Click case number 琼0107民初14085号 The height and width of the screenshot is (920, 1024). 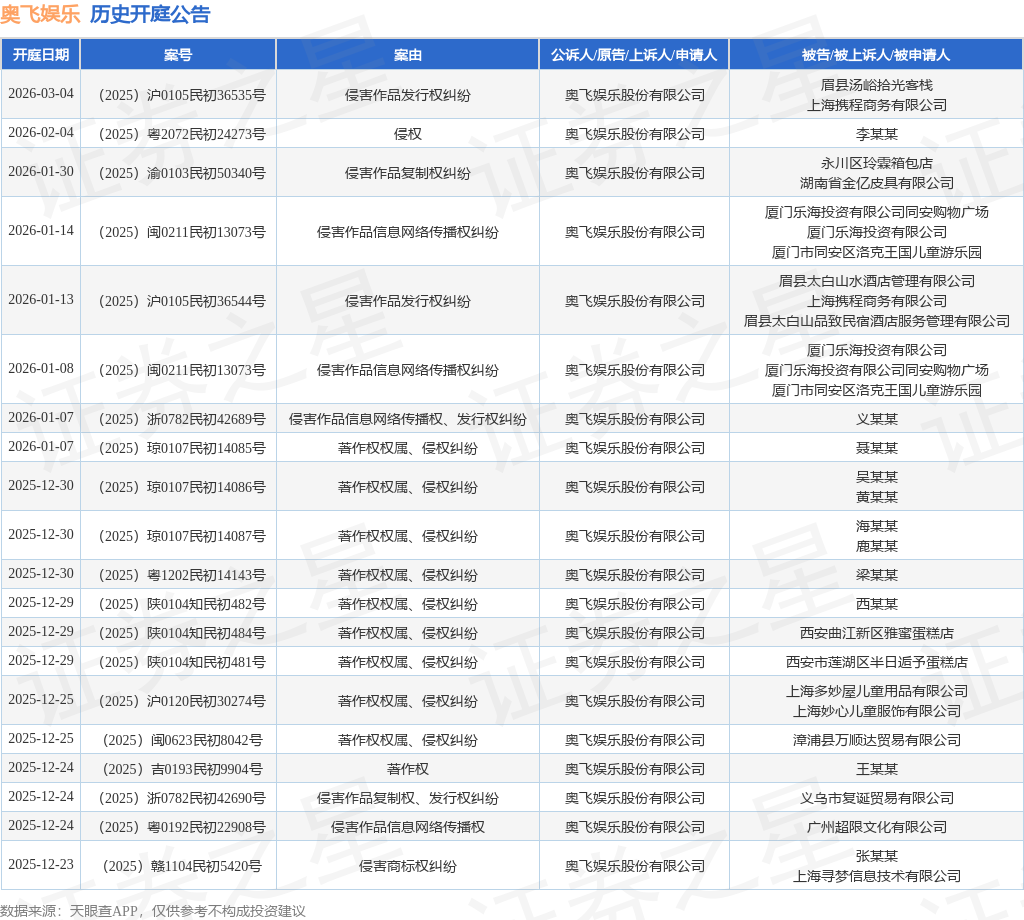[x=182, y=449]
